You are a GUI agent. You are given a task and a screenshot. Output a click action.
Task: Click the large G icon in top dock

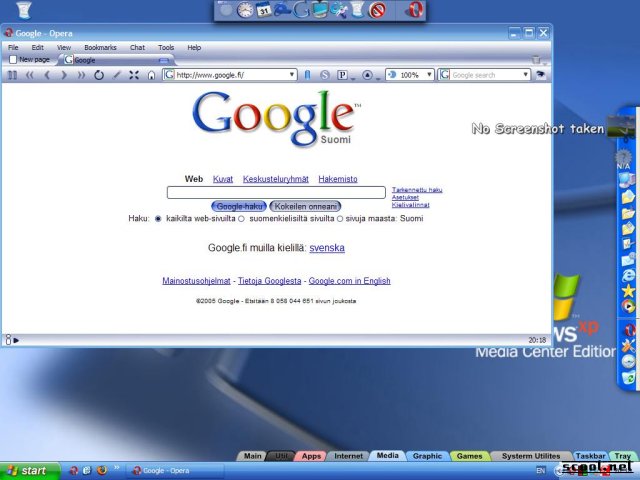[x=301, y=10]
